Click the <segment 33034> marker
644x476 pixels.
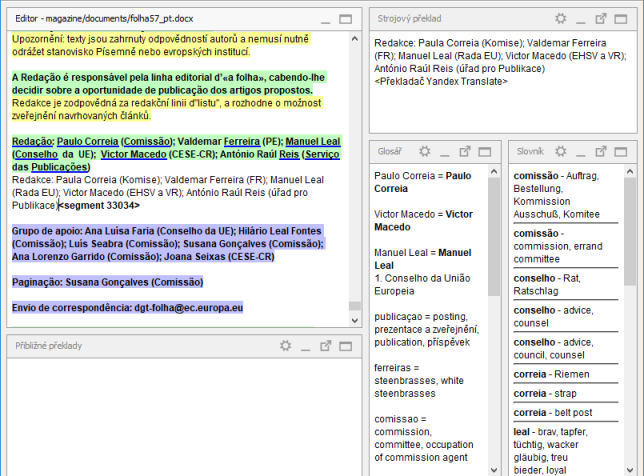click(x=99, y=205)
